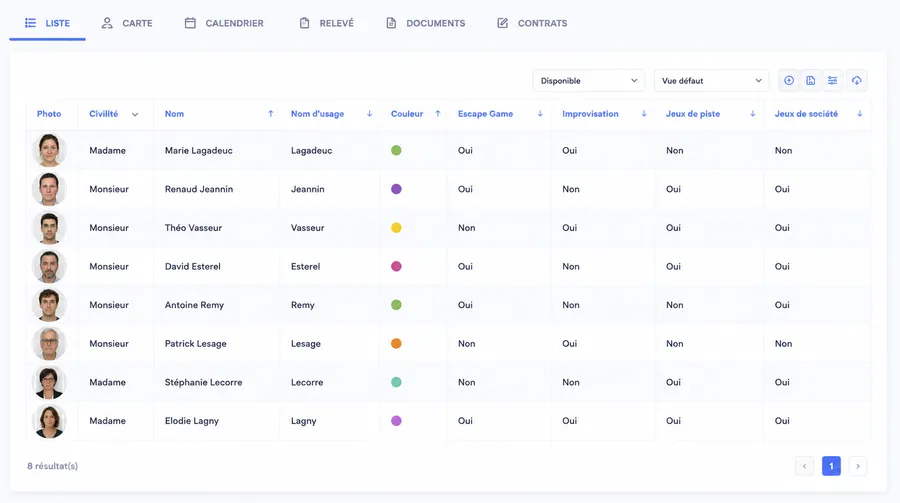Sort Escape Game column arrow
900x503 pixels.
pos(540,114)
